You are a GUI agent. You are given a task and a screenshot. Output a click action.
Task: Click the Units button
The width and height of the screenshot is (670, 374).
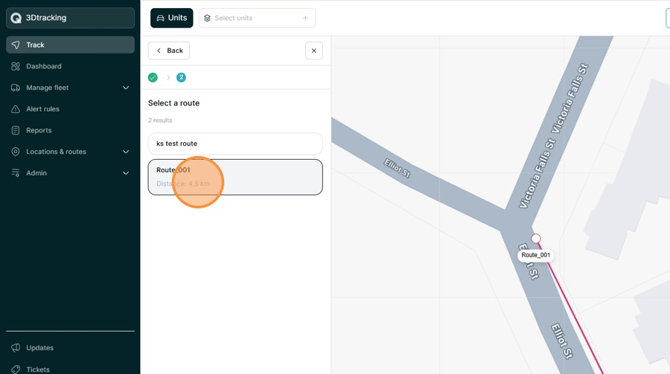[171, 18]
